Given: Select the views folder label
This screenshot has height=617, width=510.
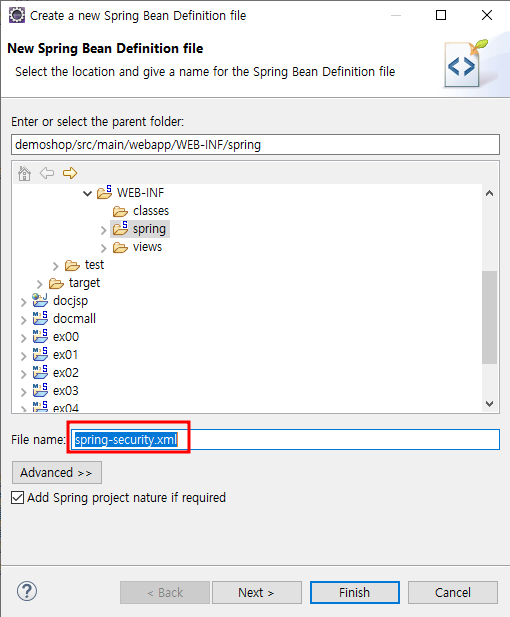Looking at the screenshot, I should coord(147,247).
